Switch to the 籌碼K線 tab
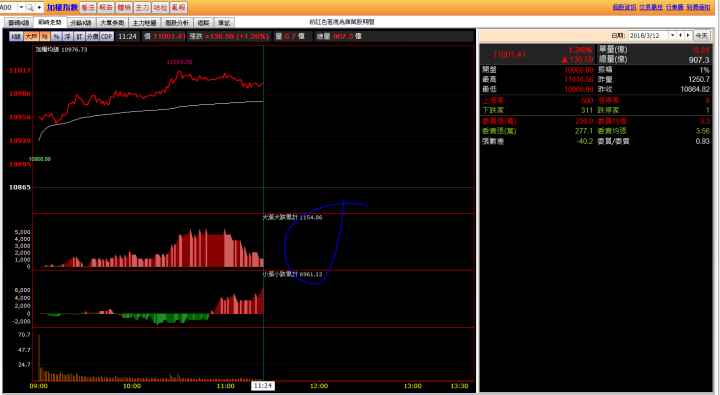The image size is (720, 395). coord(19,23)
